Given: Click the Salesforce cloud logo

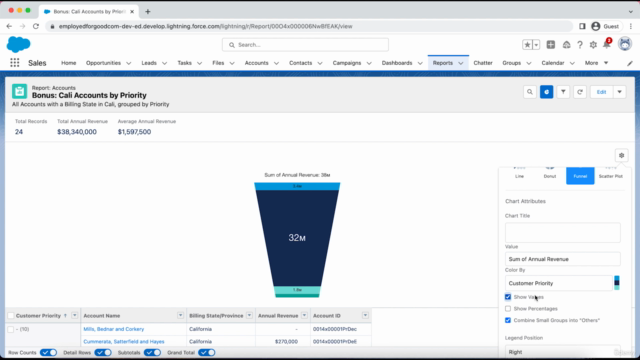Looking at the screenshot, I should coord(18,44).
